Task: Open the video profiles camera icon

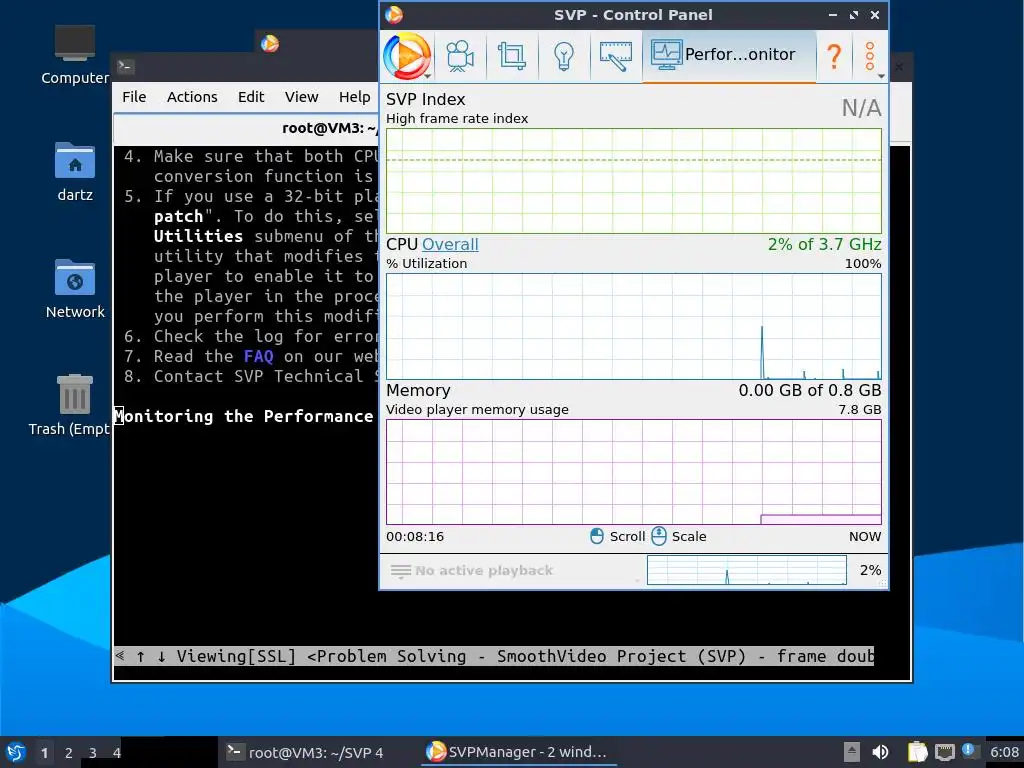Action: point(460,56)
